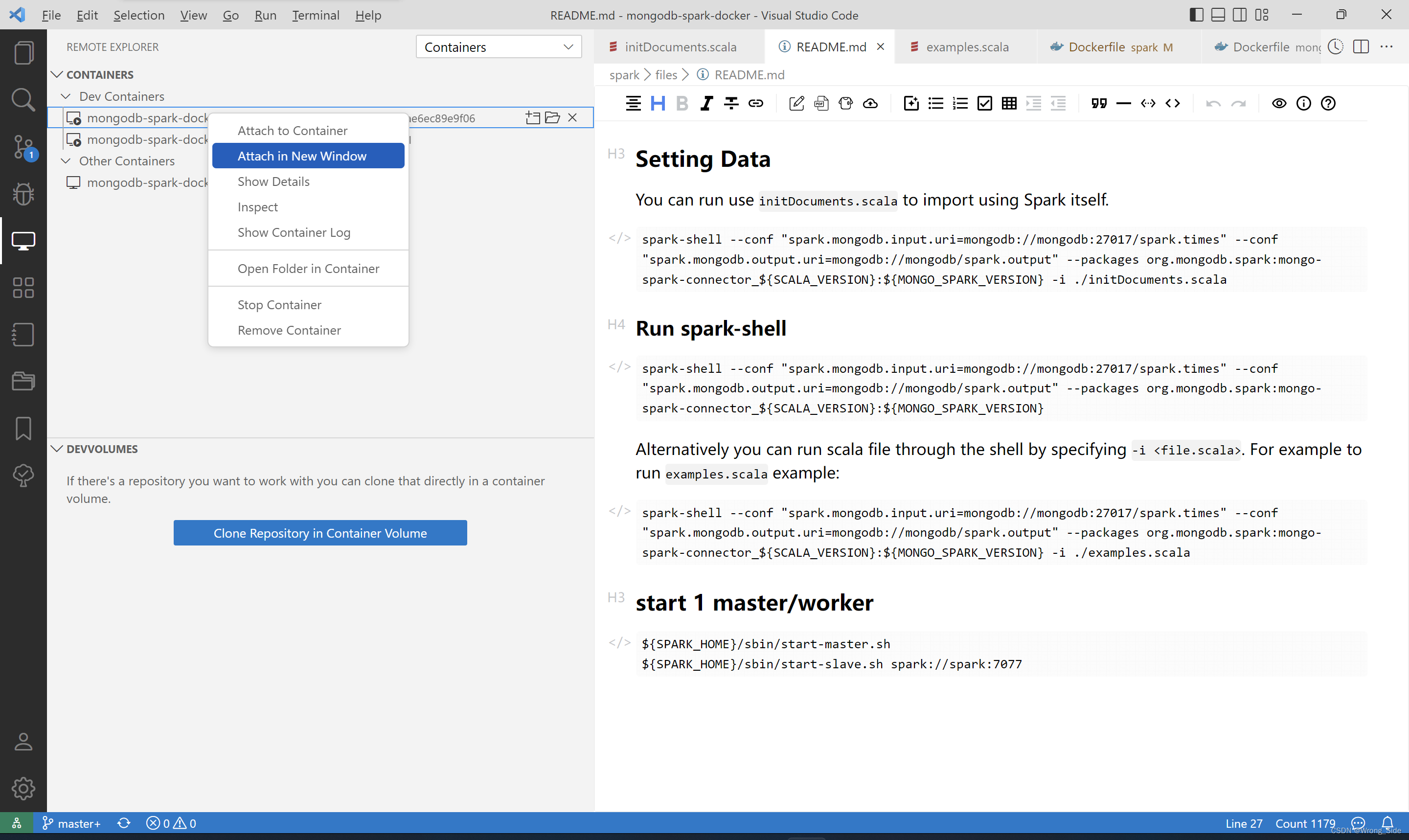Image resolution: width=1409 pixels, height=840 pixels.
Task: Collapse the DEVVOLUMES section
Action: pos(57,449)
